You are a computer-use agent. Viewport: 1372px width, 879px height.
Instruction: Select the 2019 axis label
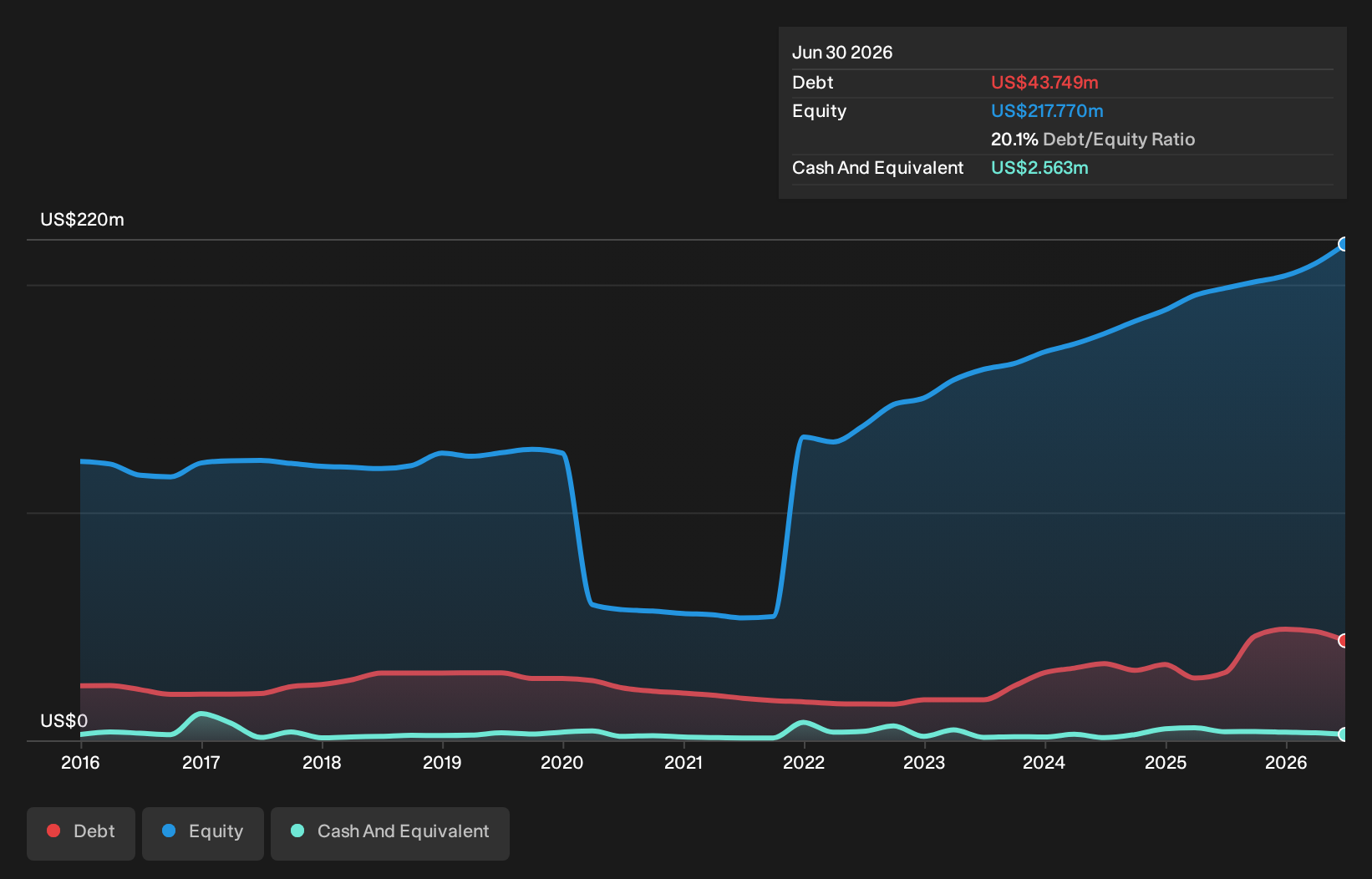point(442,763)
